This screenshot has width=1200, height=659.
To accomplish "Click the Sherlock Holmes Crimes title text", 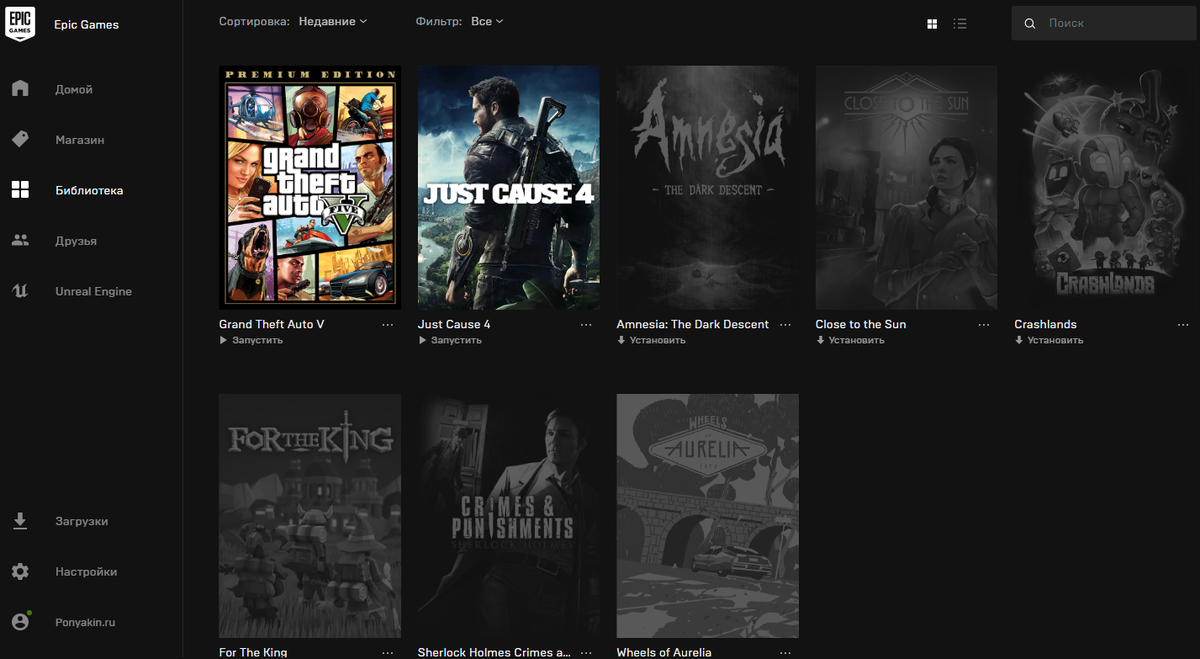I will 495,652.
